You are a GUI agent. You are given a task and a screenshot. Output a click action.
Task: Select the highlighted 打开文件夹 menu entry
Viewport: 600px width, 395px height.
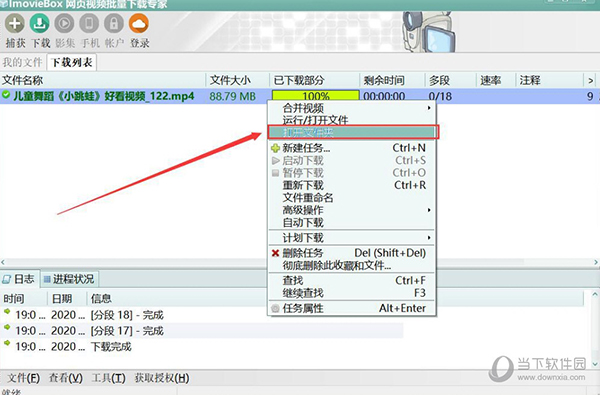353,132
